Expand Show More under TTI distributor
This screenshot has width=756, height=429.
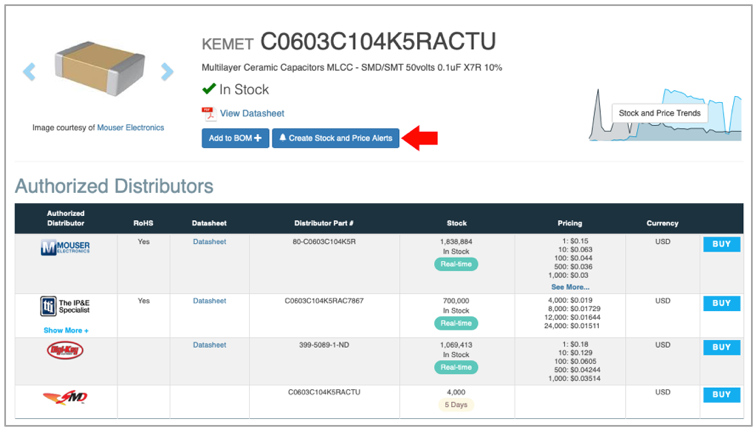(66, 331)
